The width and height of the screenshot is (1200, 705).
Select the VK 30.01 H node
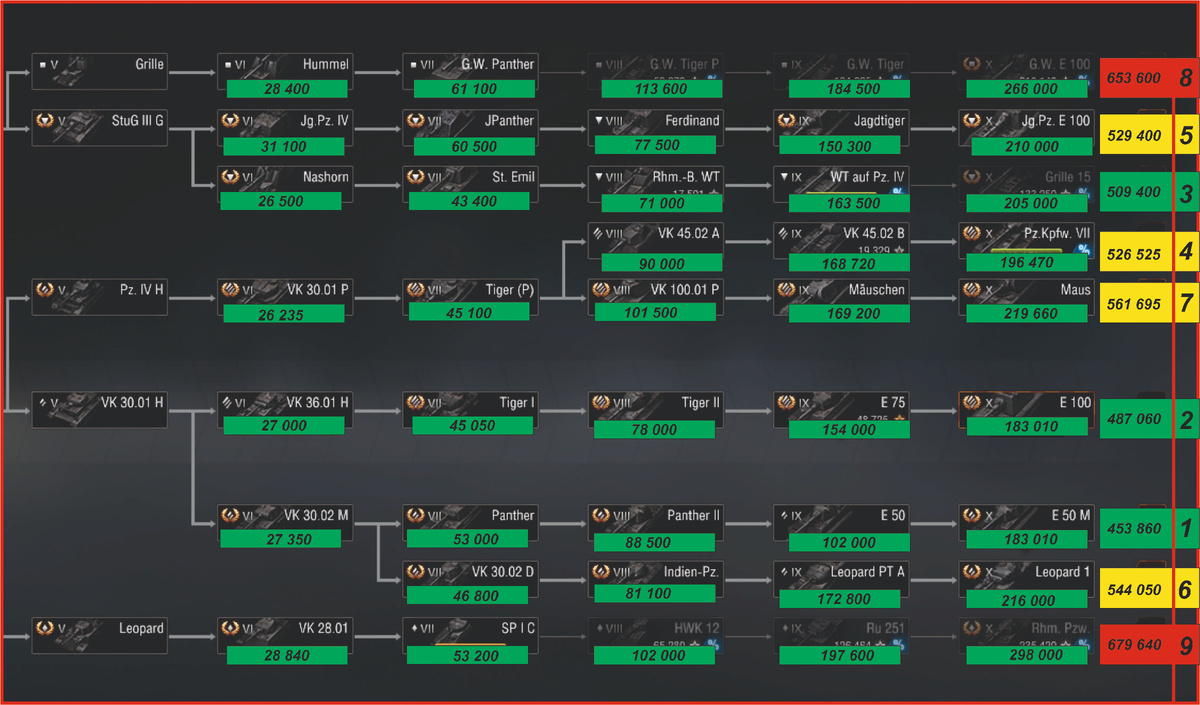pos(99,410)
